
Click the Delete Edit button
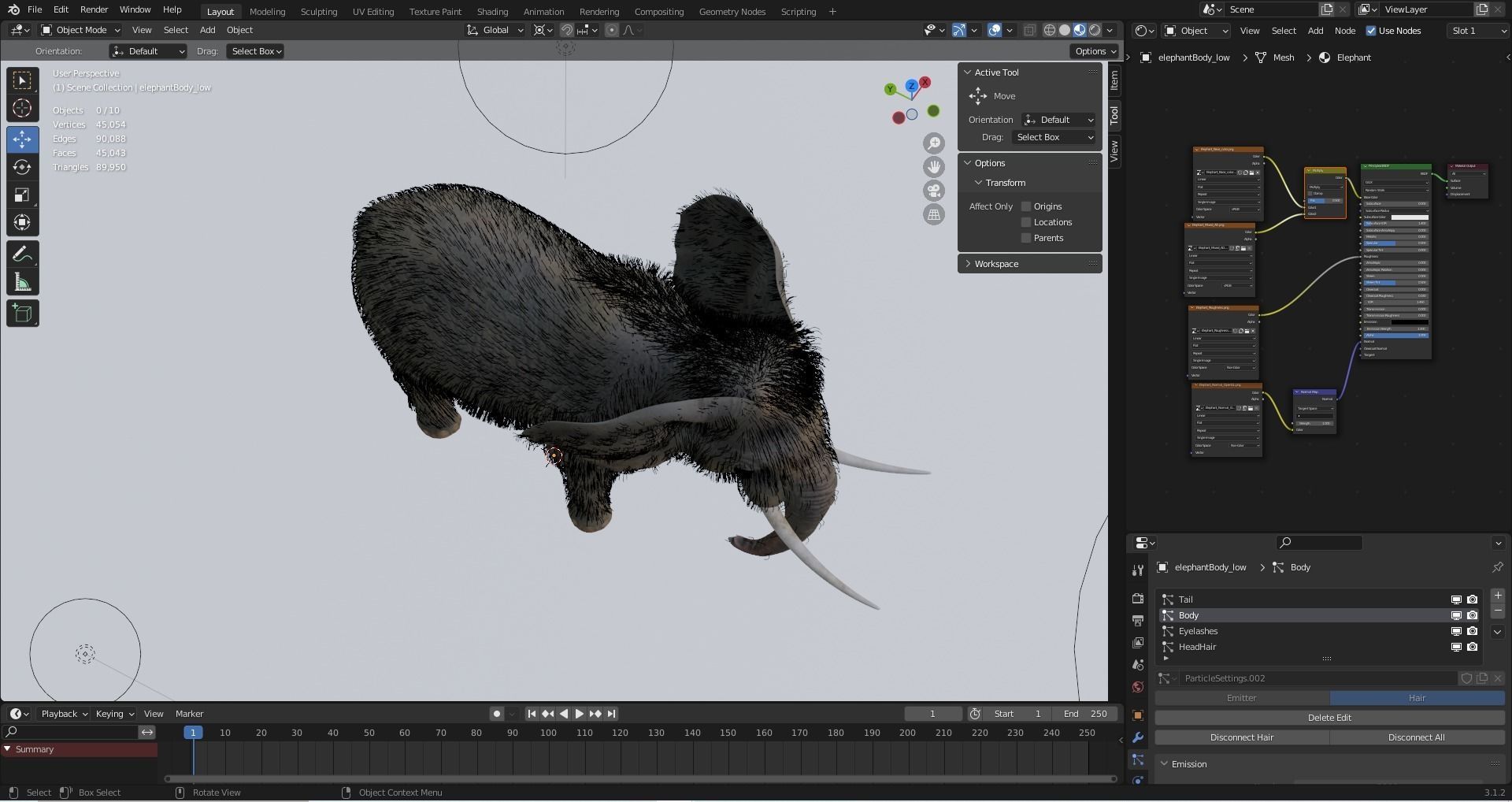coord(1329,718)
